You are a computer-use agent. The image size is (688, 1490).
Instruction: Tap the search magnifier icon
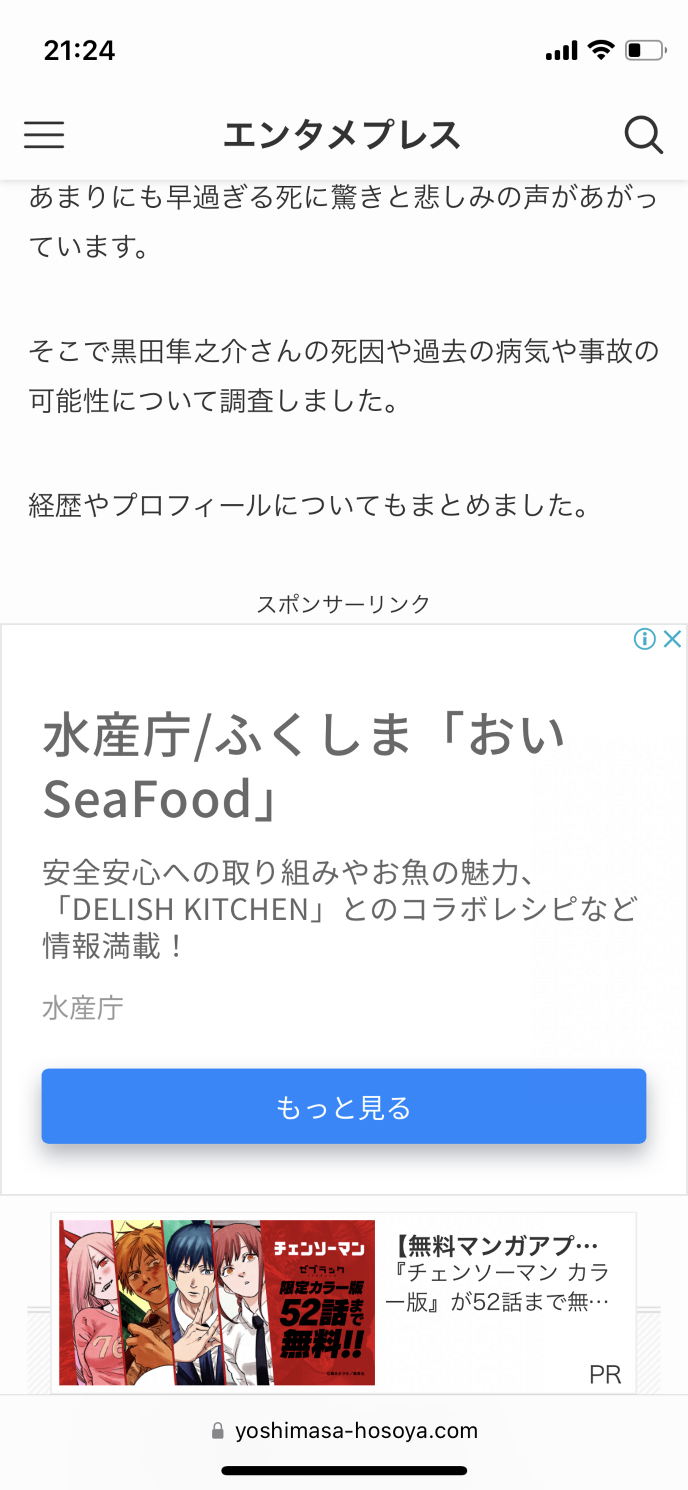point(643,135)
